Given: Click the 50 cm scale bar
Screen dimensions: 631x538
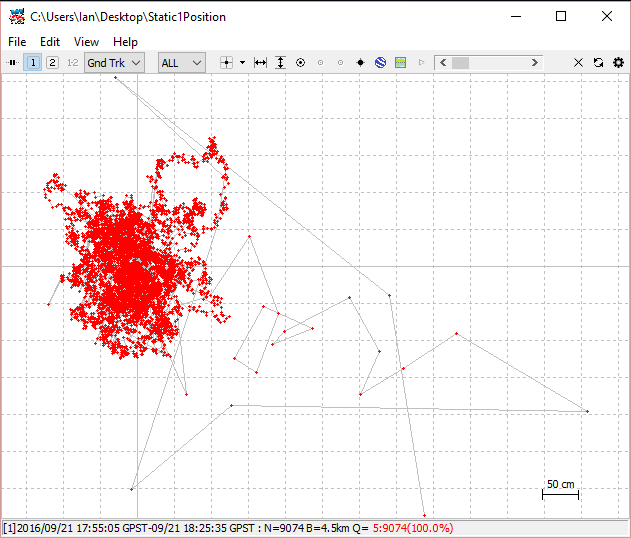Looking at the screenshot, I should click(560, 490).
